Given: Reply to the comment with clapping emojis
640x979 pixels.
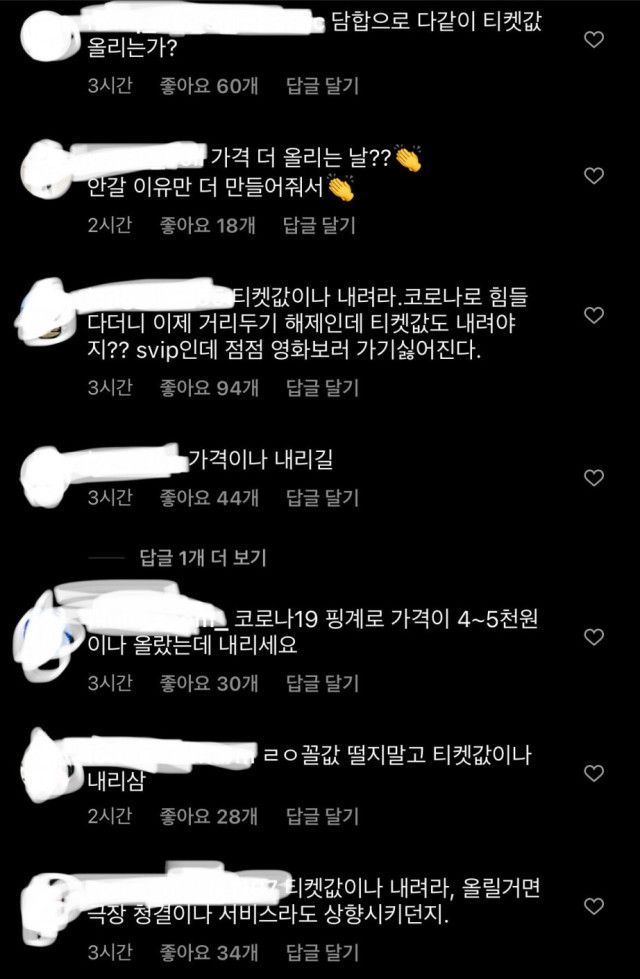Looking at the screenshot, I should click(x=320, y=225).
